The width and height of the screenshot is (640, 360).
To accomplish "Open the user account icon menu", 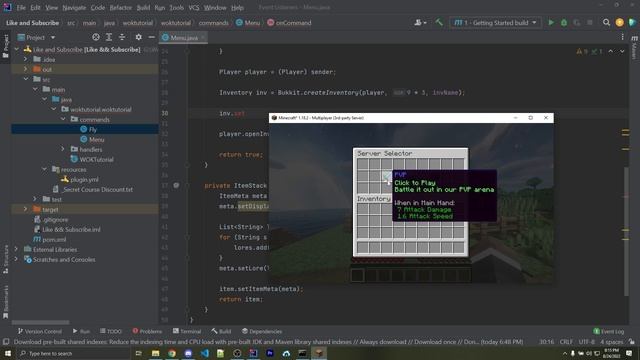I will pyautogui.click(x=420, y=23).
